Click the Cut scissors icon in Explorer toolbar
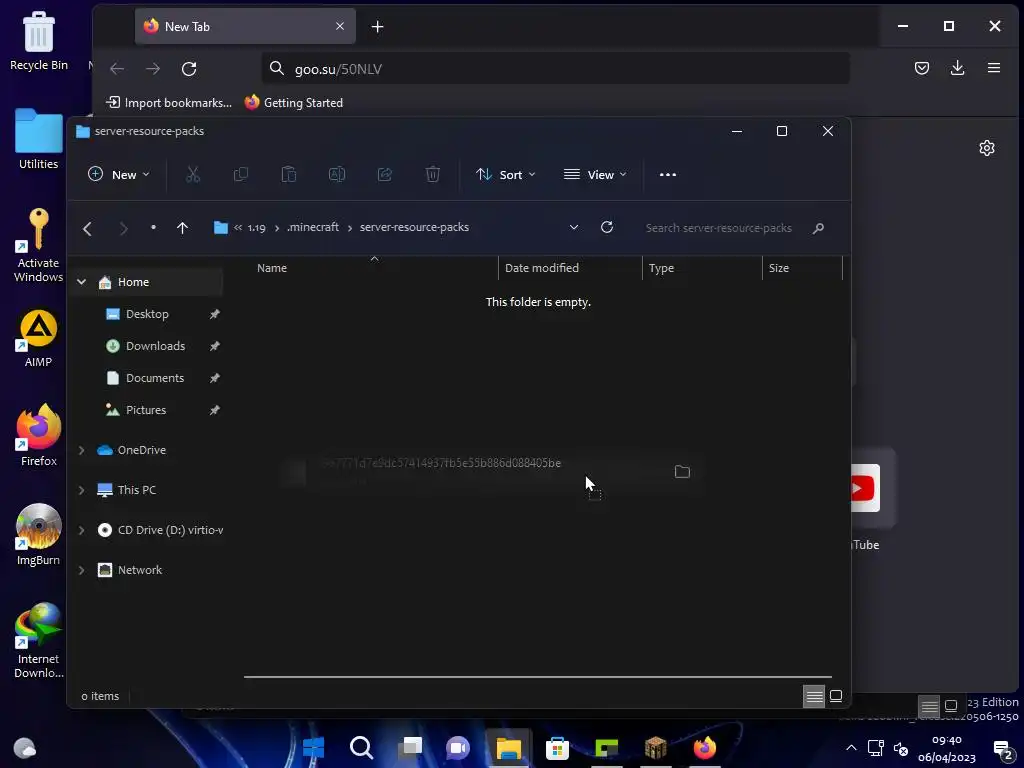The height and width of the screenshot is (768, 1024). click(193, 174)
